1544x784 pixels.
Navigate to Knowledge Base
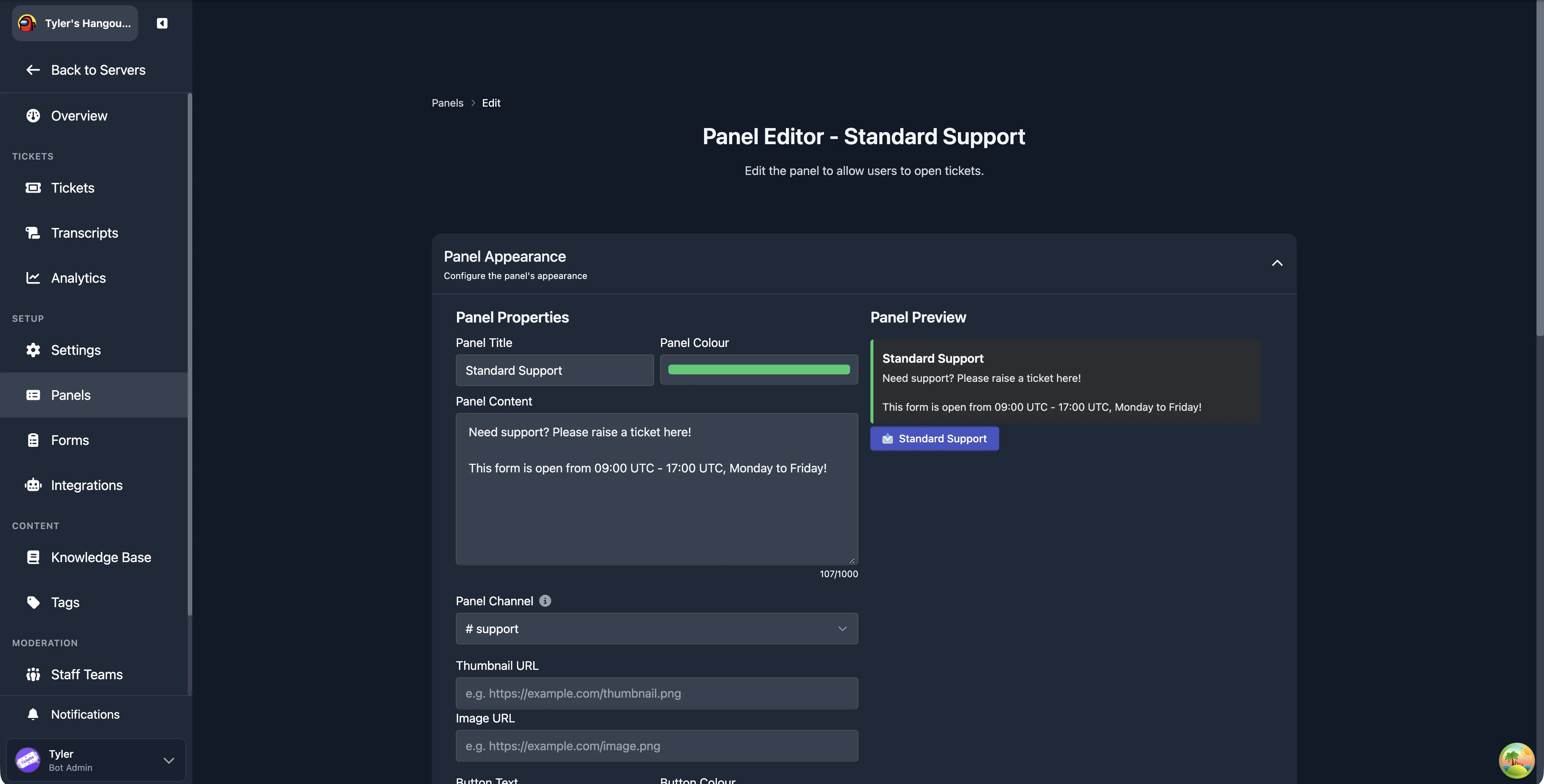94,558
